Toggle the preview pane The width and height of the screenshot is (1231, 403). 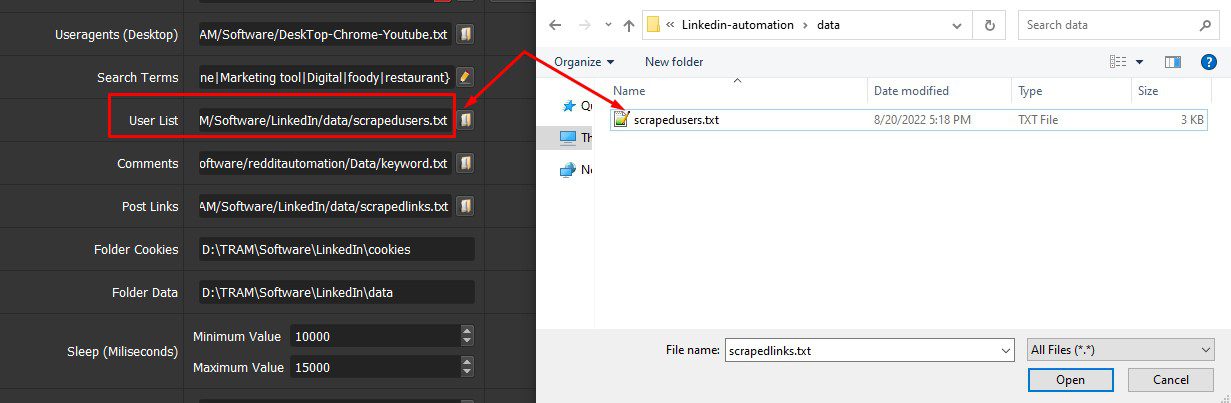pos(1173,62)
